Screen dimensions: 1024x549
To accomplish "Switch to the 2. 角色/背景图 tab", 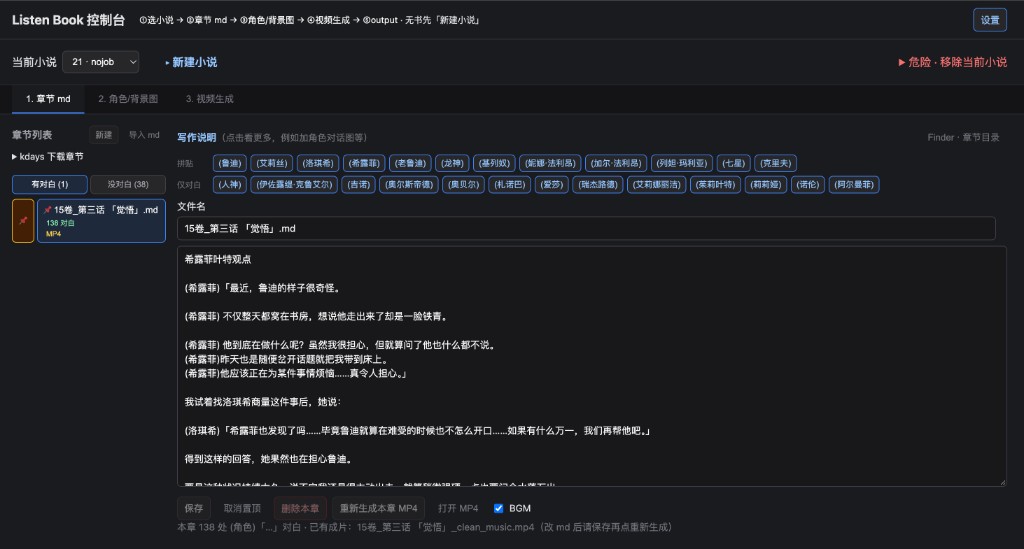I will 128,99.
